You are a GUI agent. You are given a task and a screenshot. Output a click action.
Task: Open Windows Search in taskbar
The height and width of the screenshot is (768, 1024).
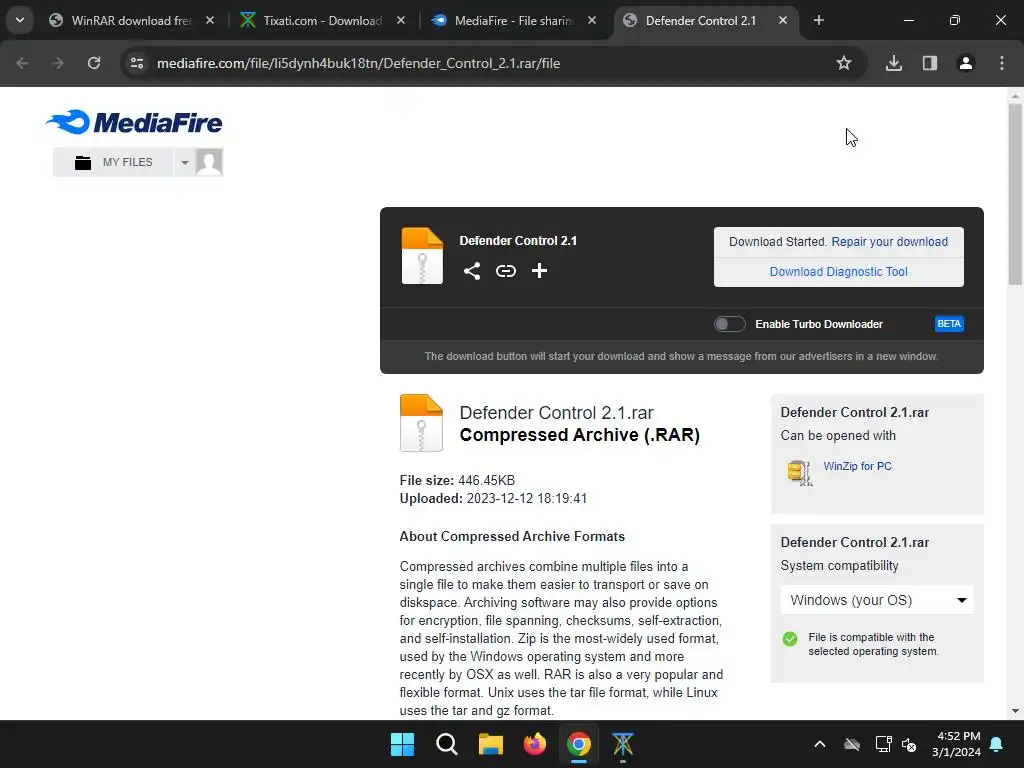tap(447, 744)
